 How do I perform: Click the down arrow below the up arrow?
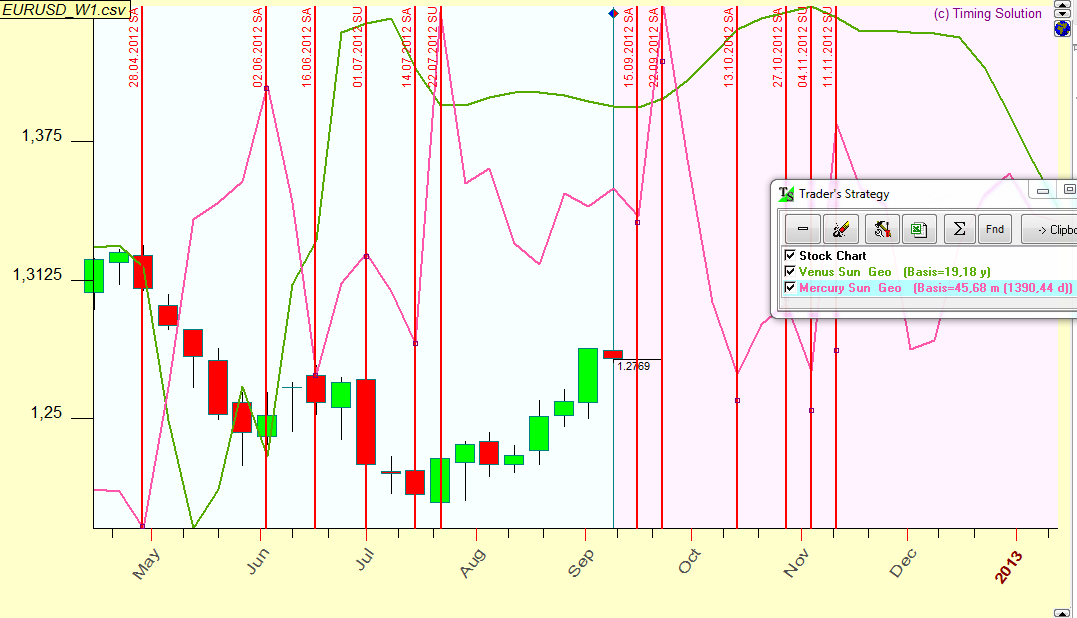[1063, 14]
